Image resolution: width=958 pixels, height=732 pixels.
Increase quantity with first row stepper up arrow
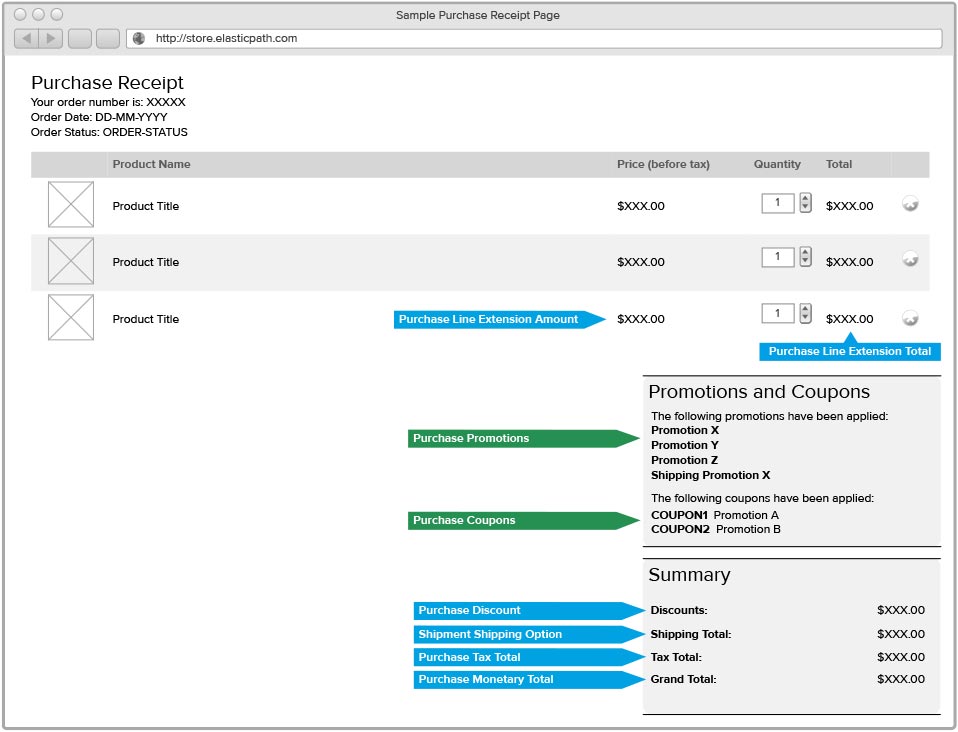coord(805,198)
